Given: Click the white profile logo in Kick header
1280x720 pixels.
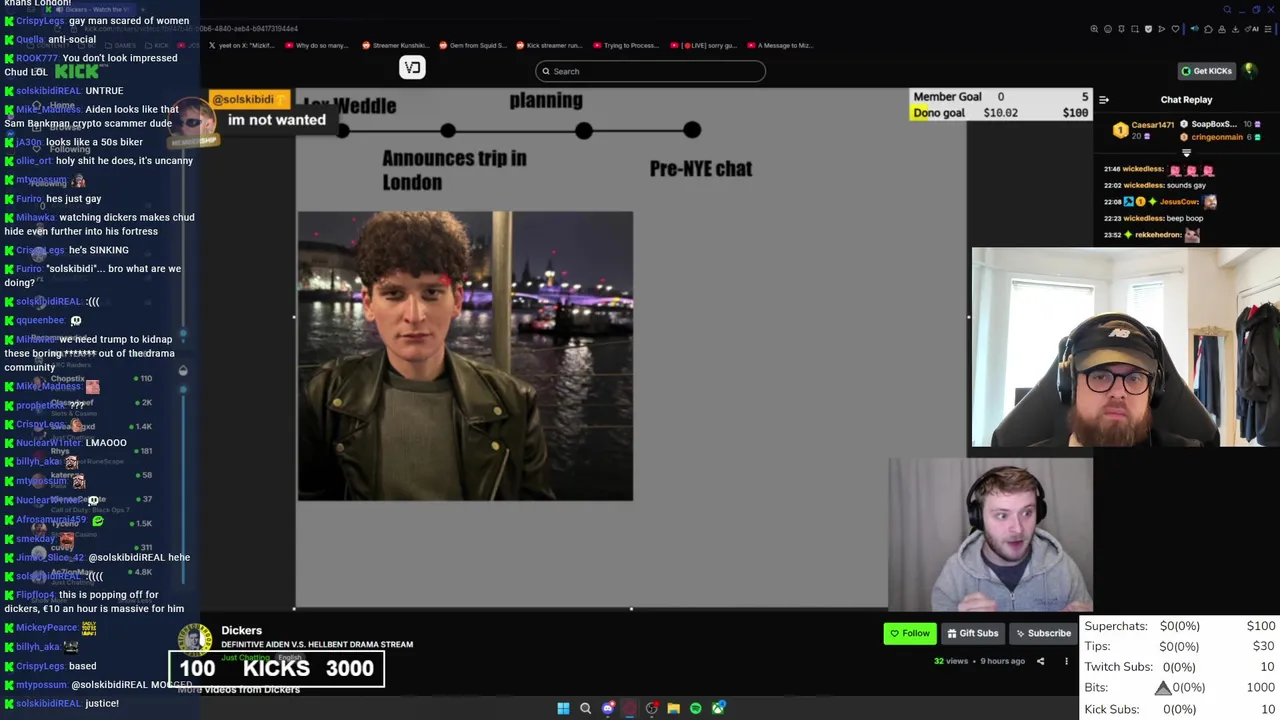Looking at the screenshot, I should (x=412, y=67).
